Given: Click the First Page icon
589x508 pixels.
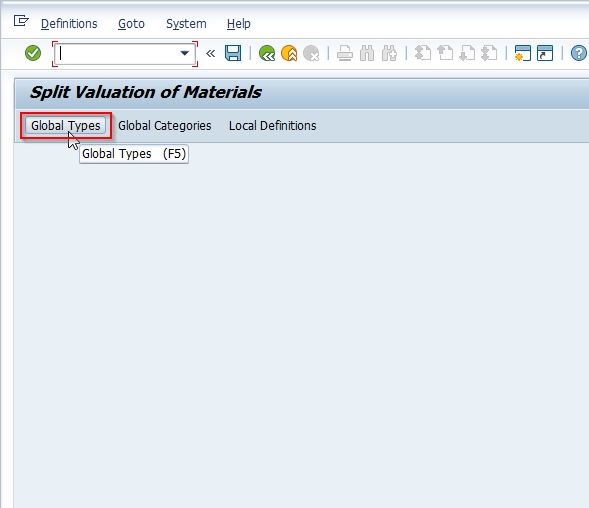Looking at the screenshot, I should (x=423, y=53).
